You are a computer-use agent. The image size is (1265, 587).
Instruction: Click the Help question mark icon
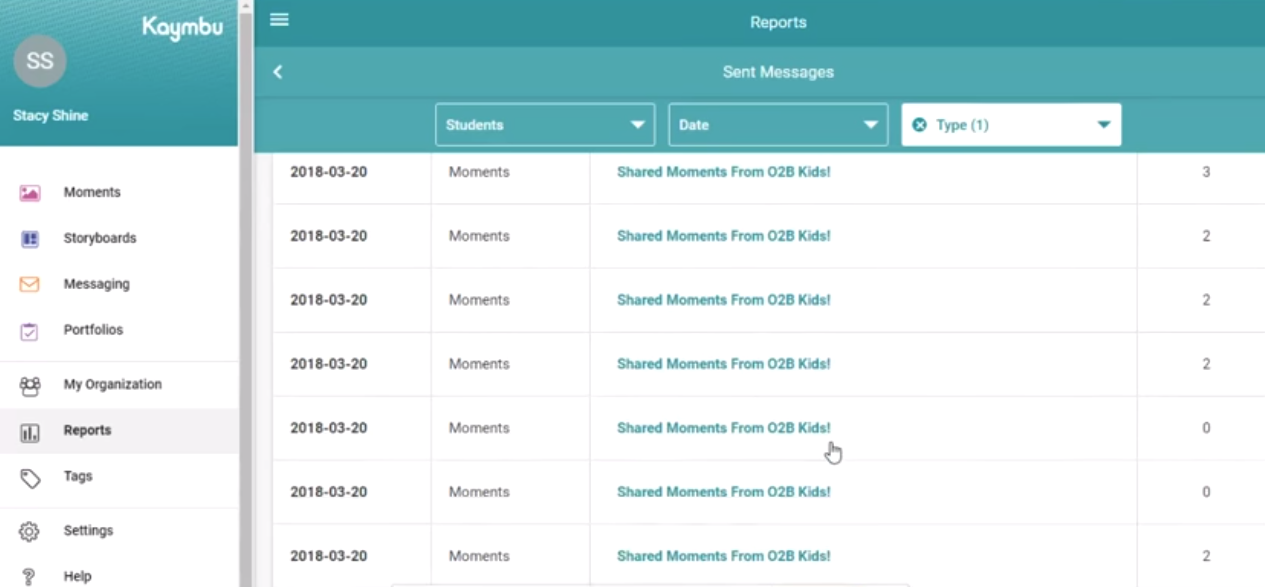(x=30, y=577)
